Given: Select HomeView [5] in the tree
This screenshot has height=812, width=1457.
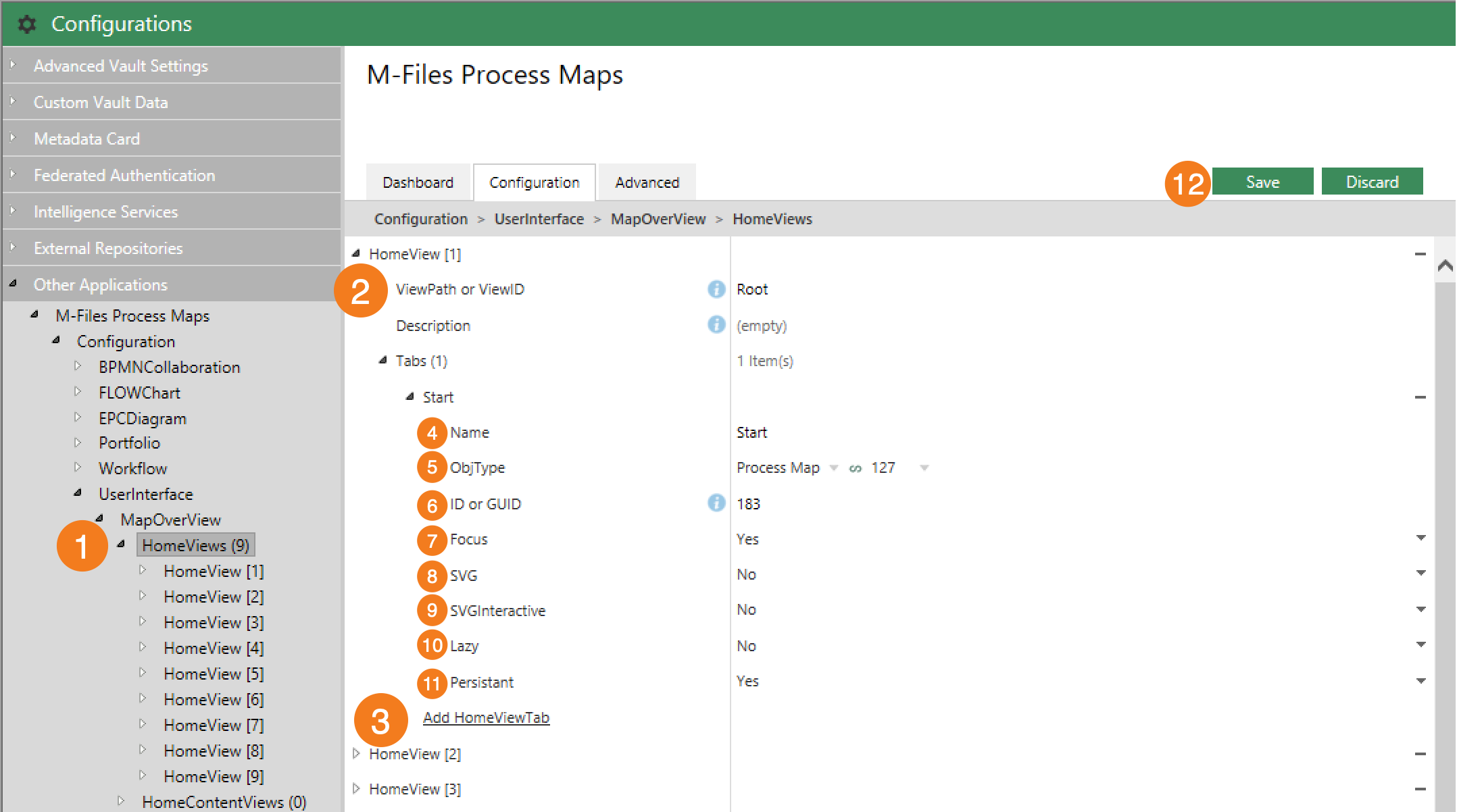Looking at the screenshot, I should pos(214,674).
